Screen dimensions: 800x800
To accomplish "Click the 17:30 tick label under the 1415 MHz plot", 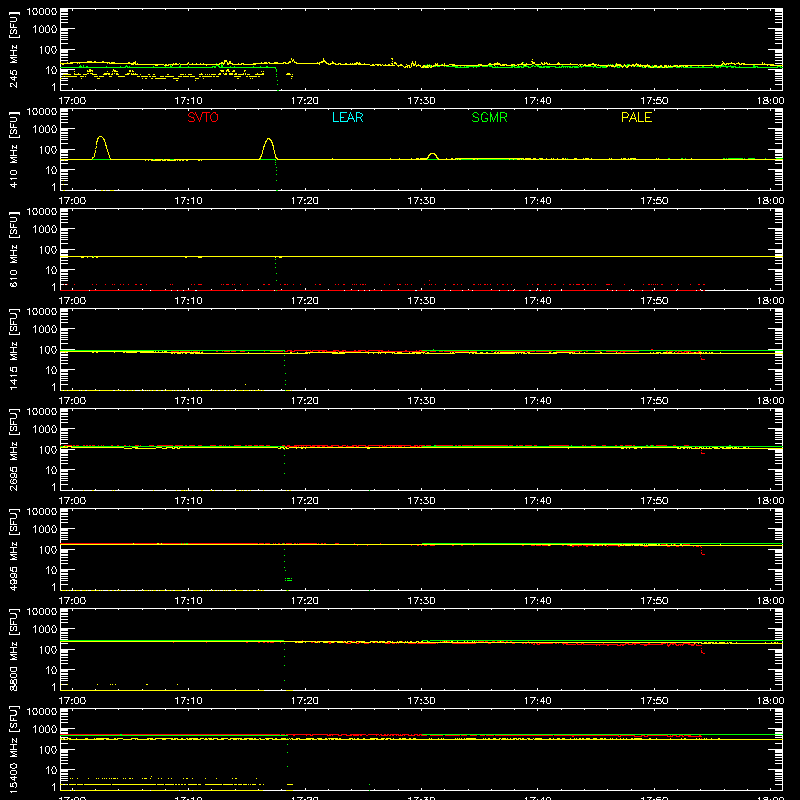I will tap(421, 401).
